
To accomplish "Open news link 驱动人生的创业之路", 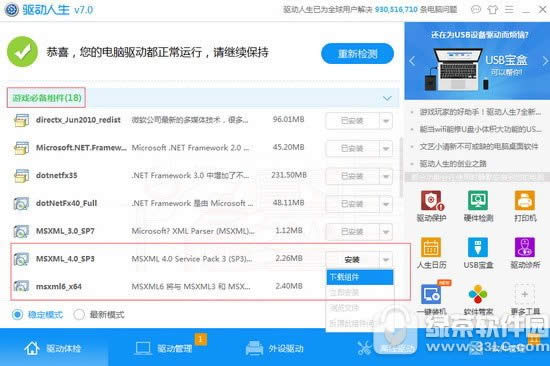I will (x=453, y=164).
